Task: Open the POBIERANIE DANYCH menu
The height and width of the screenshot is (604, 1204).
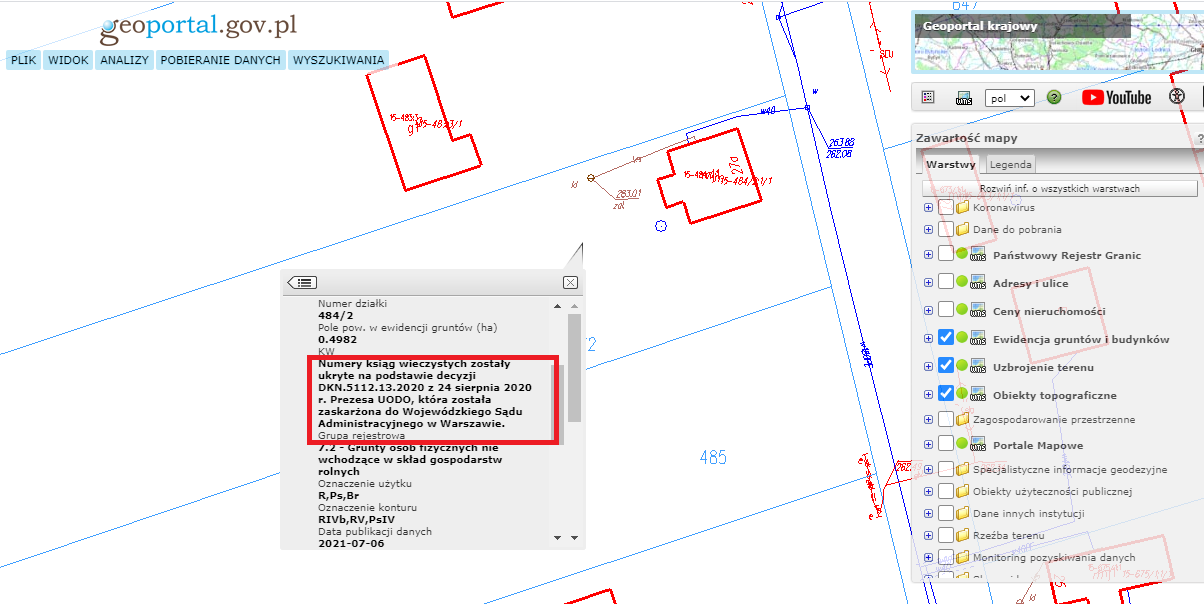Action: click(x=220, y=60)
